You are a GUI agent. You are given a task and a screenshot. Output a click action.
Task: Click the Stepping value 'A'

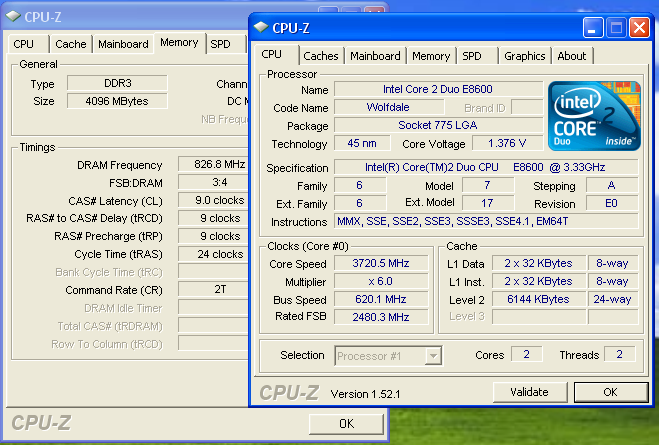(612, 185)
